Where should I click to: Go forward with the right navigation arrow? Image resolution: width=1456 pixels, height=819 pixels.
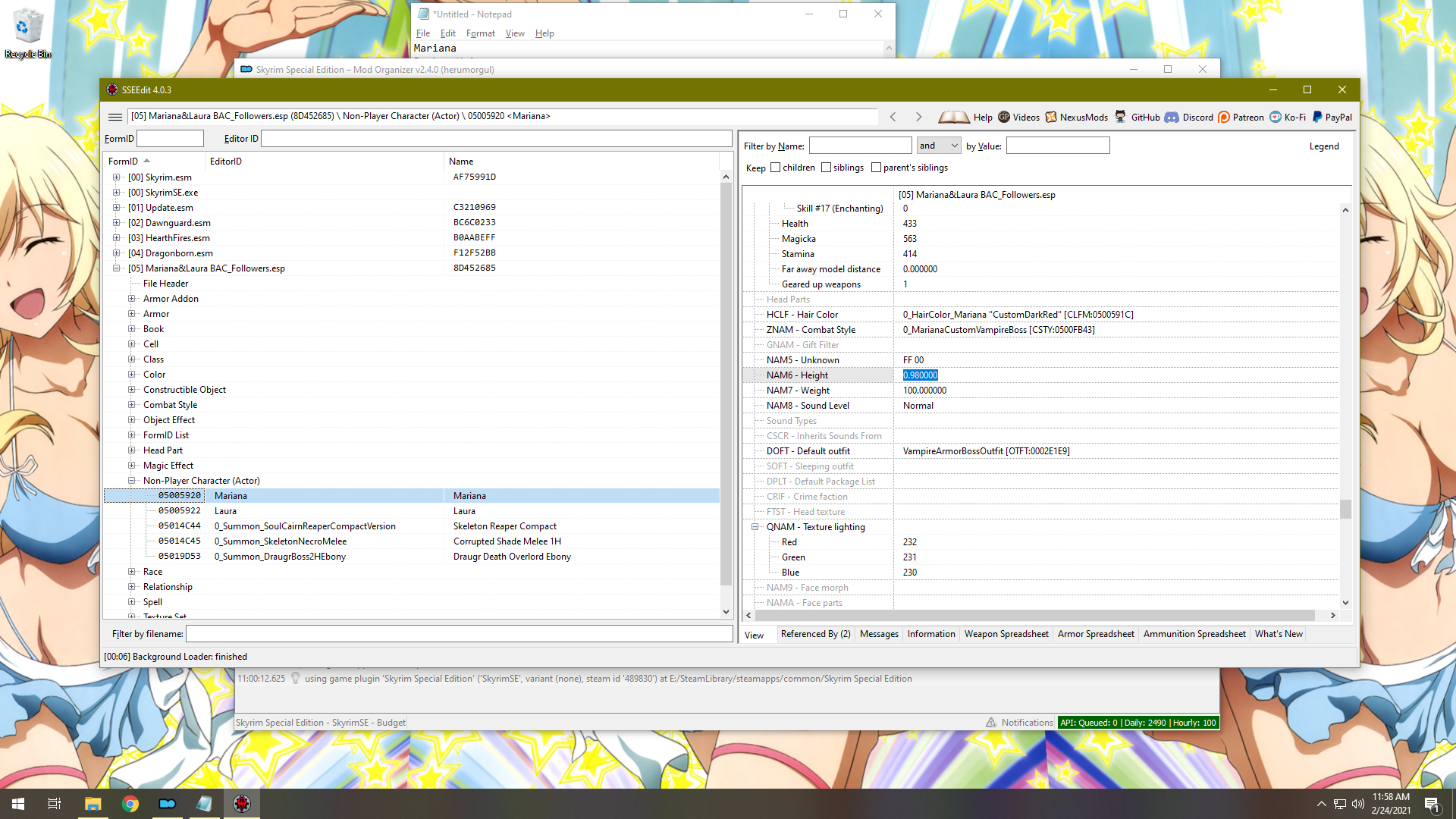(x=918, y=117)
